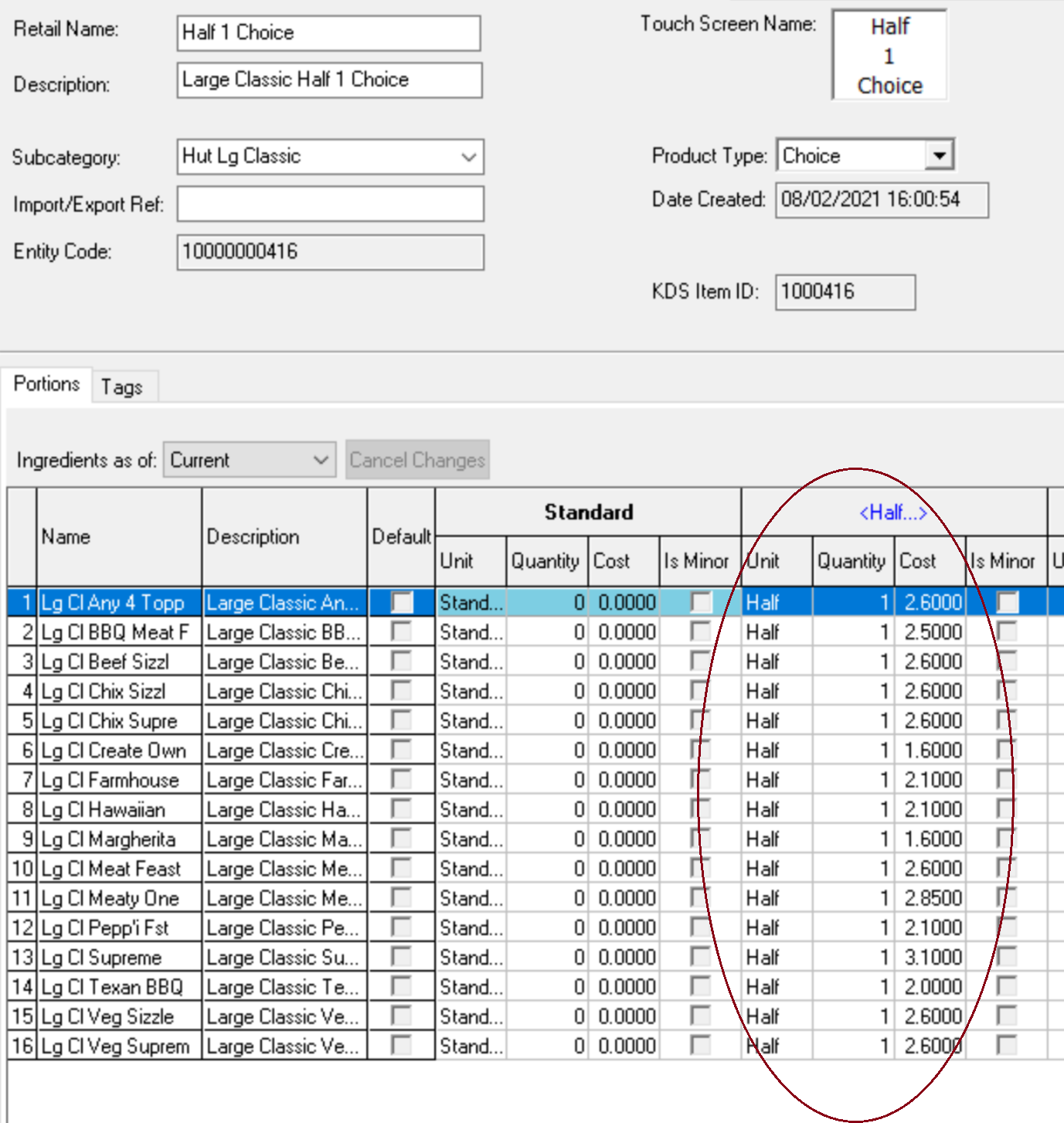Click the Retail Name text field
This screenshot has height=1123, width=1064.
point(328,33)
